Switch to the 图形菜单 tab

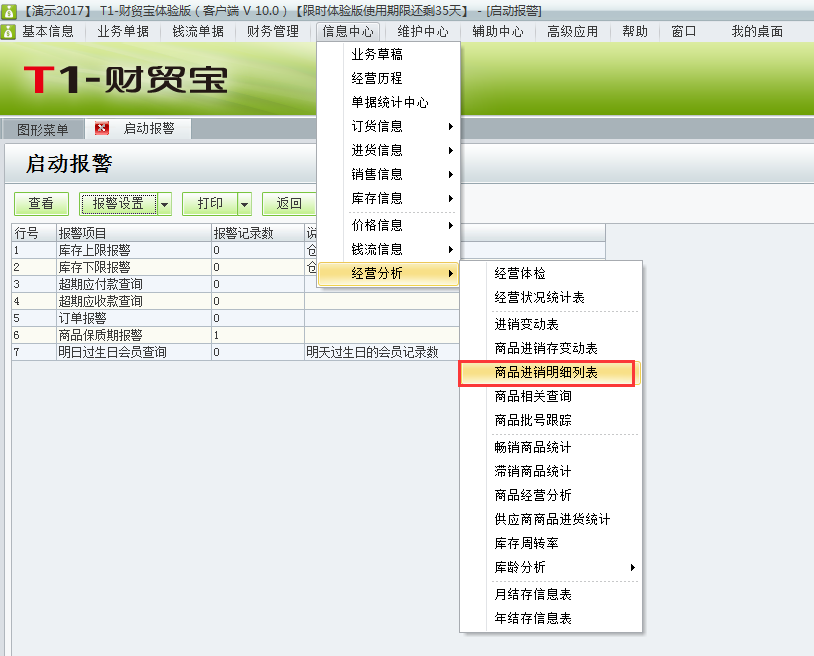44,128
